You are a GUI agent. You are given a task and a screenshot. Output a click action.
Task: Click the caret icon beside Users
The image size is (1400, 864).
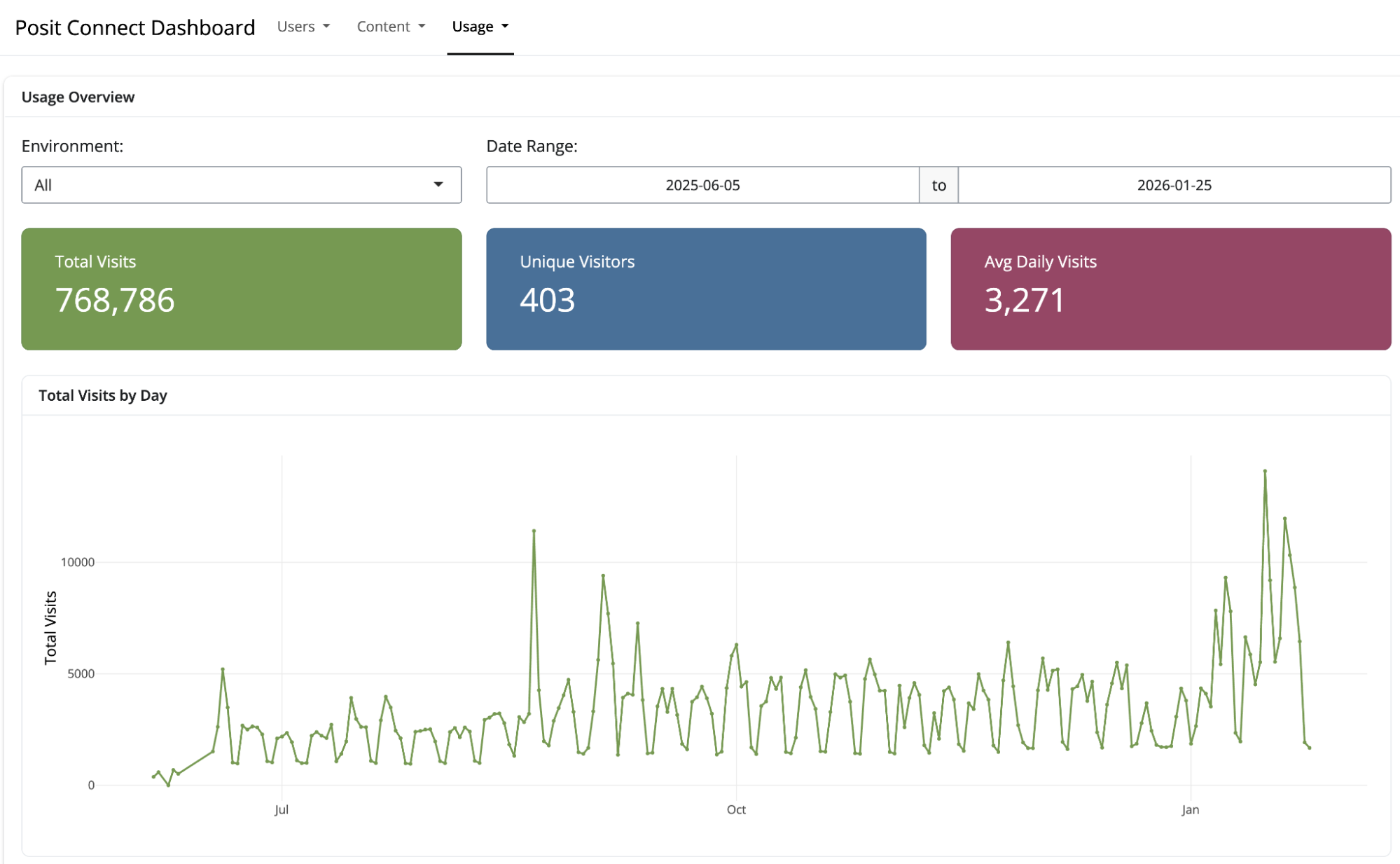click(326, 27)
